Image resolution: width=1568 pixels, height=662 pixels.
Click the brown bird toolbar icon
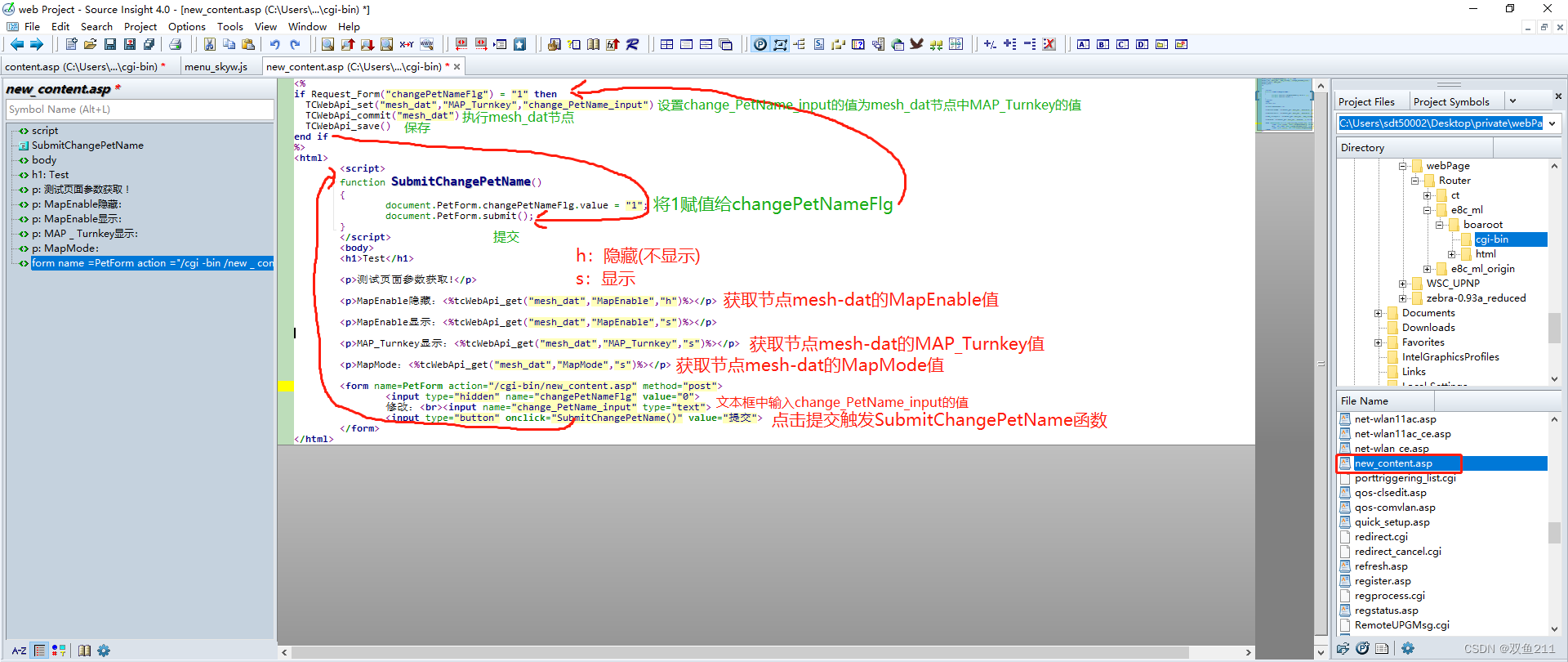pos(915,44)
